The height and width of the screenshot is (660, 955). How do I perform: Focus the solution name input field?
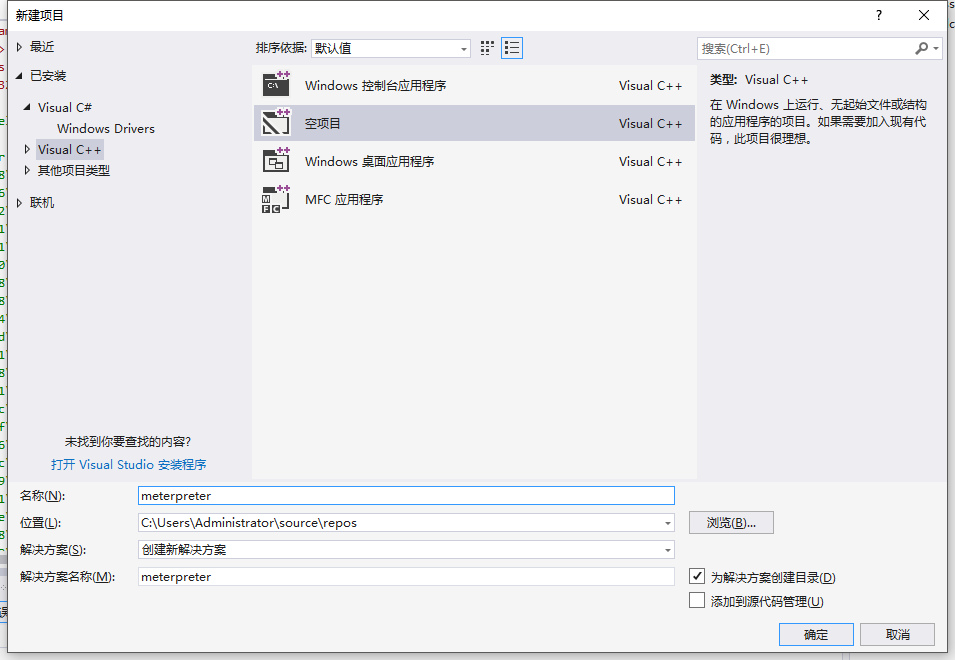[406, 577]
